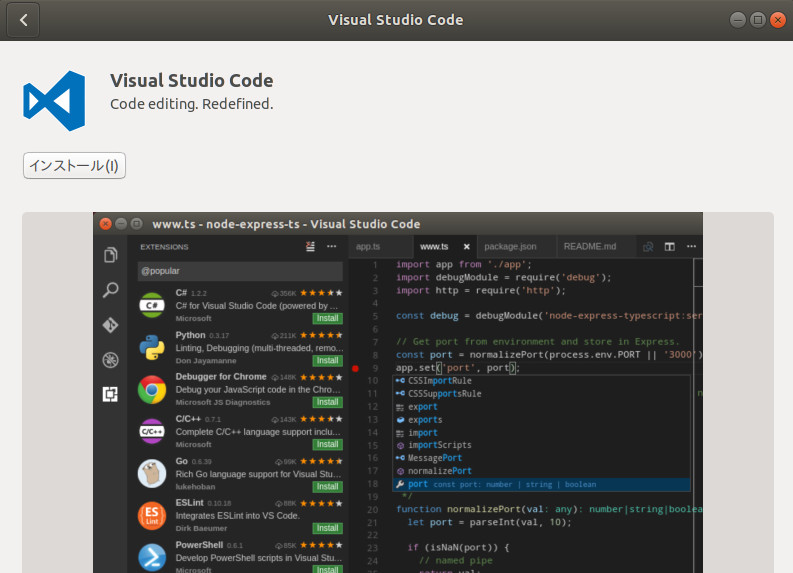Open the Debug icon in activity bar
Viewport: 793px width, 573px height.
point(111,360)
